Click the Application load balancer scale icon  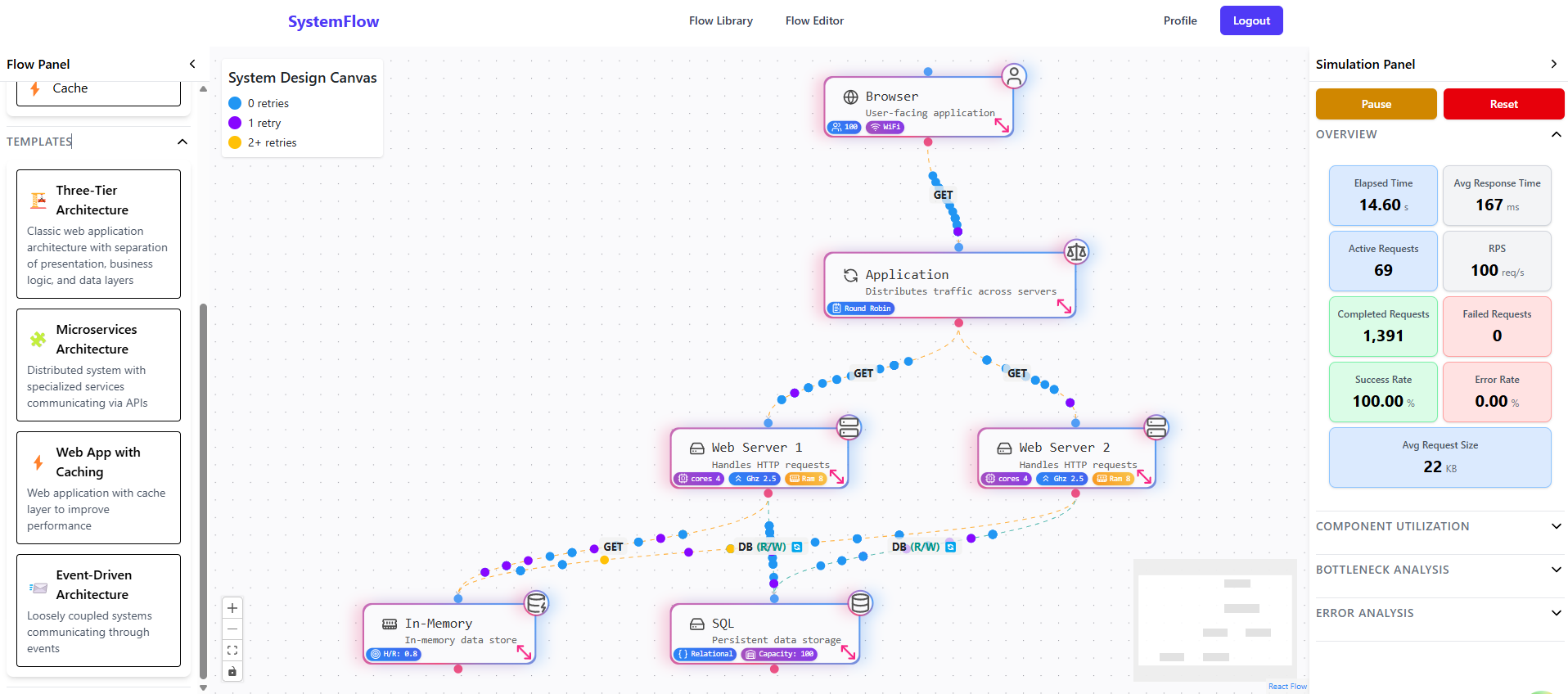coord(1076,252)
